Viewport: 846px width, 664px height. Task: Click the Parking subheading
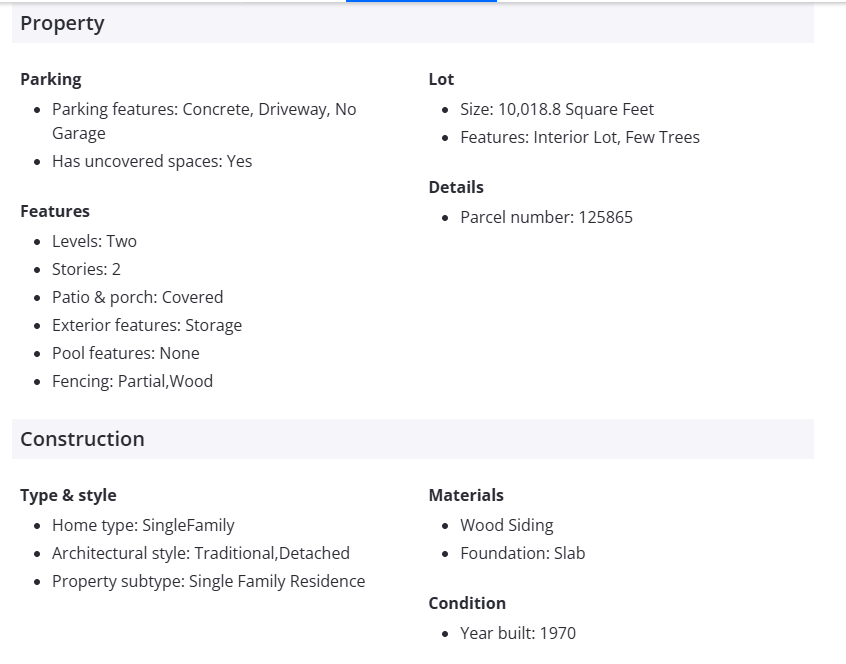[x=51, y=79]
